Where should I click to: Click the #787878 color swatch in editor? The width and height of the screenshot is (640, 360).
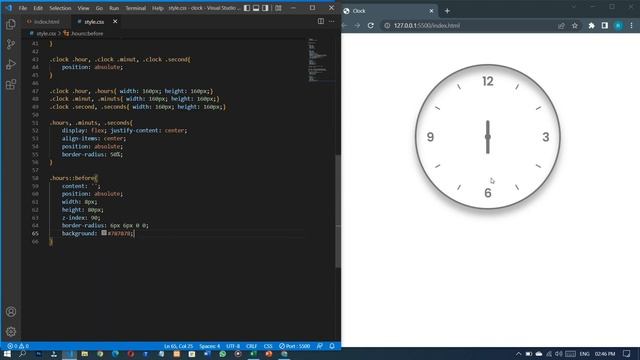104,233
